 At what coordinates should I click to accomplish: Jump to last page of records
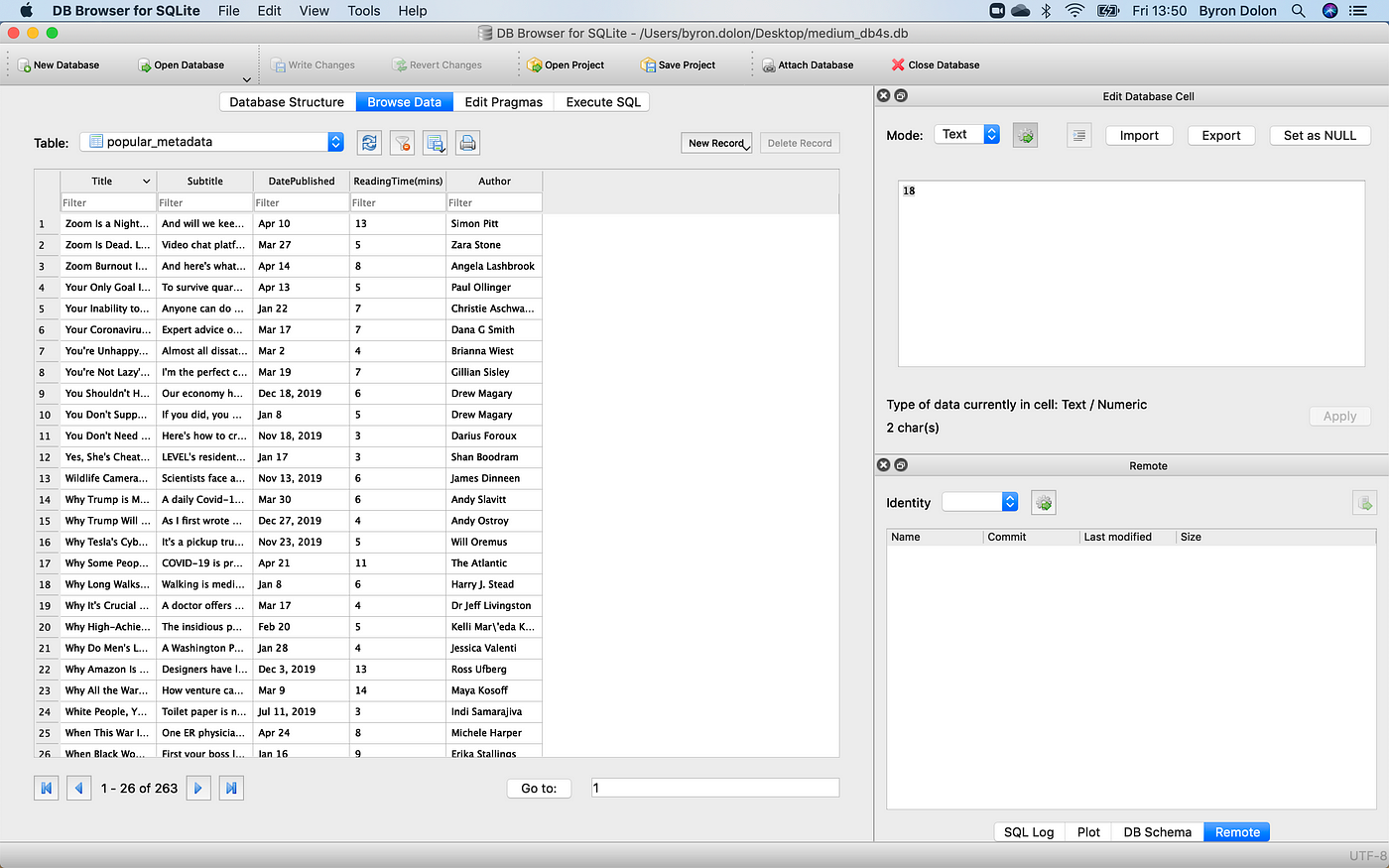click(231, 788)
